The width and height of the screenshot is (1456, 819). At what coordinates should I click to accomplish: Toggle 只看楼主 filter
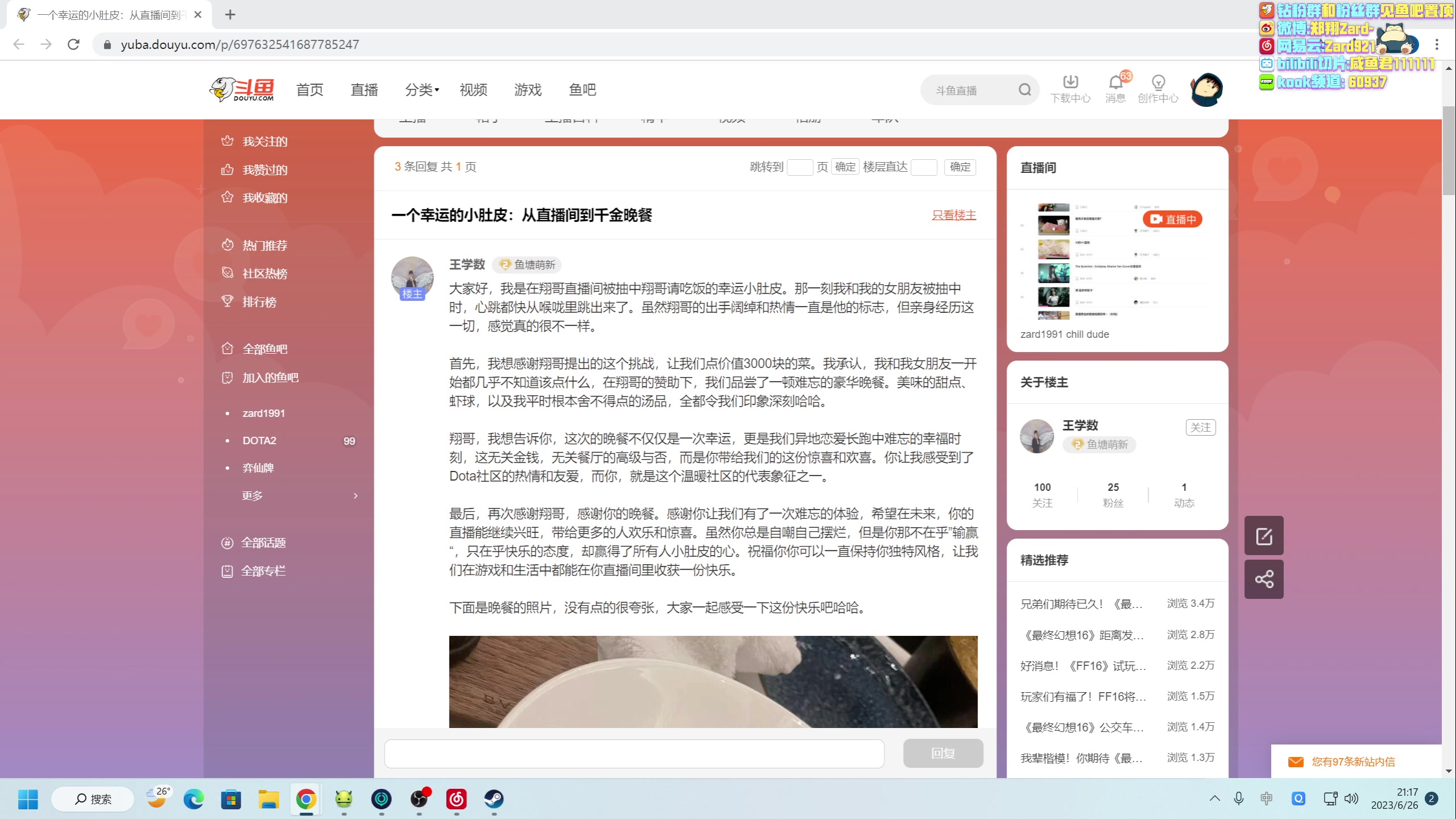pyautogui.click(x=954, y=215)
